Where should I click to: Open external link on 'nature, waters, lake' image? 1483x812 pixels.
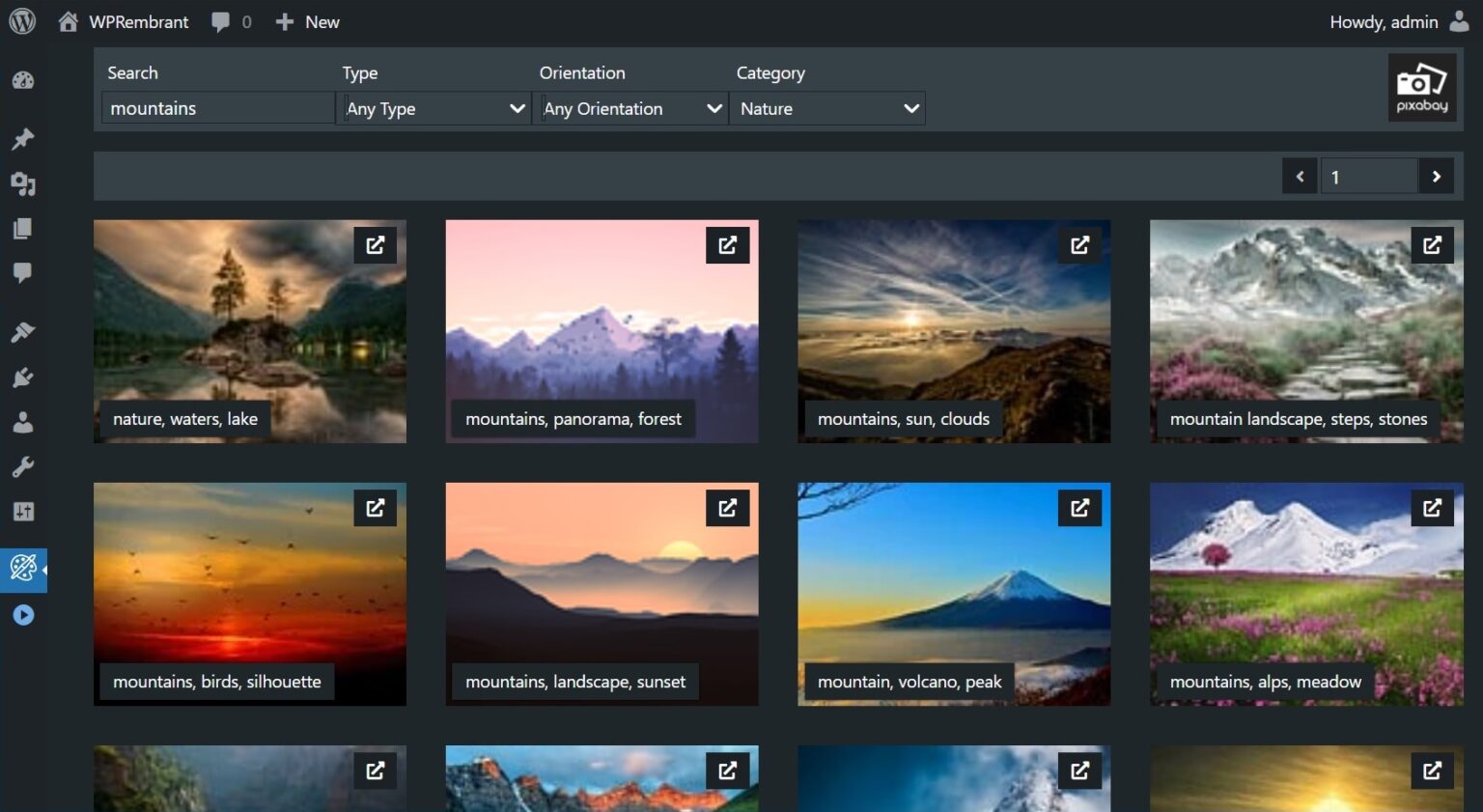click(x=376, y=245)
